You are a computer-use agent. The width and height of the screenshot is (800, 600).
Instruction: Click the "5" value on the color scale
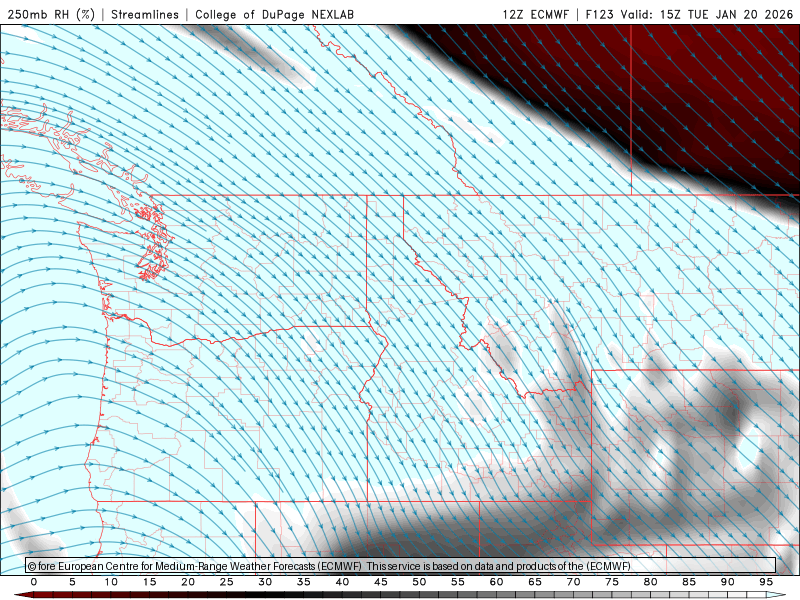[x=72, y=582]
